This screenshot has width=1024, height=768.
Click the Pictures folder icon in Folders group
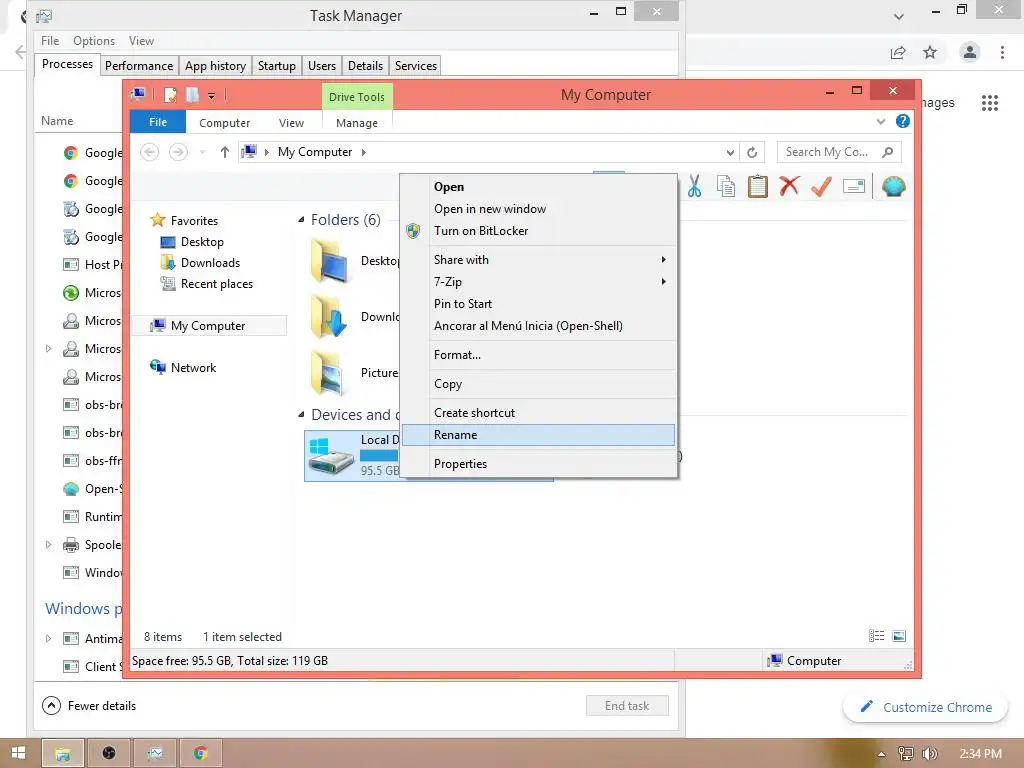click(328, 372)
